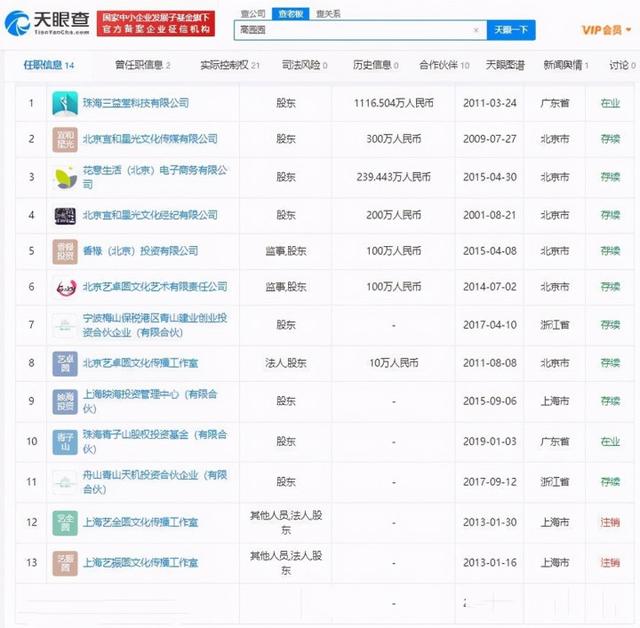Click 在业 status in row 10
640x628 pixels.
click(x=610, y=442)
